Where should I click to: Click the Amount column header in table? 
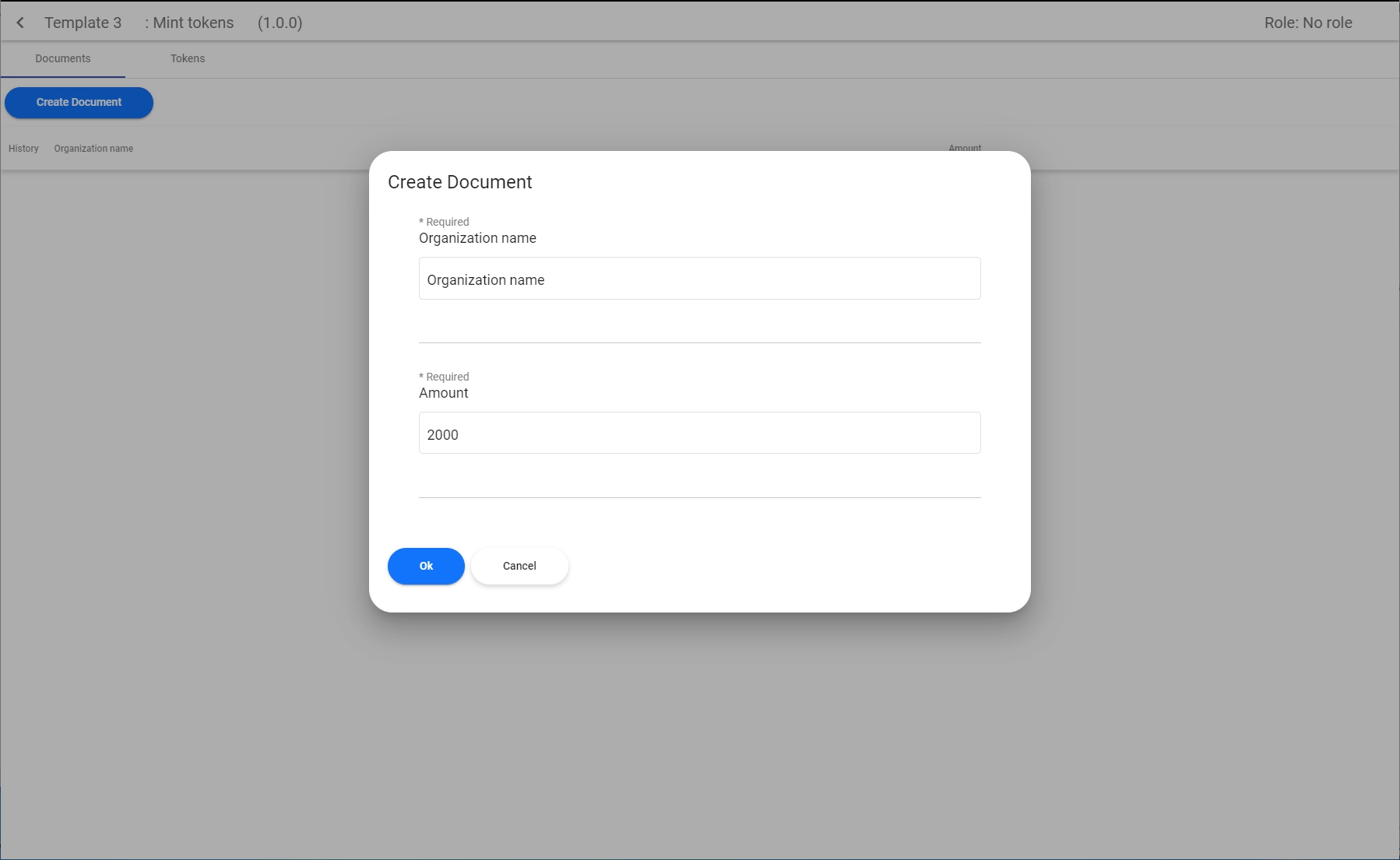(964, 147)
